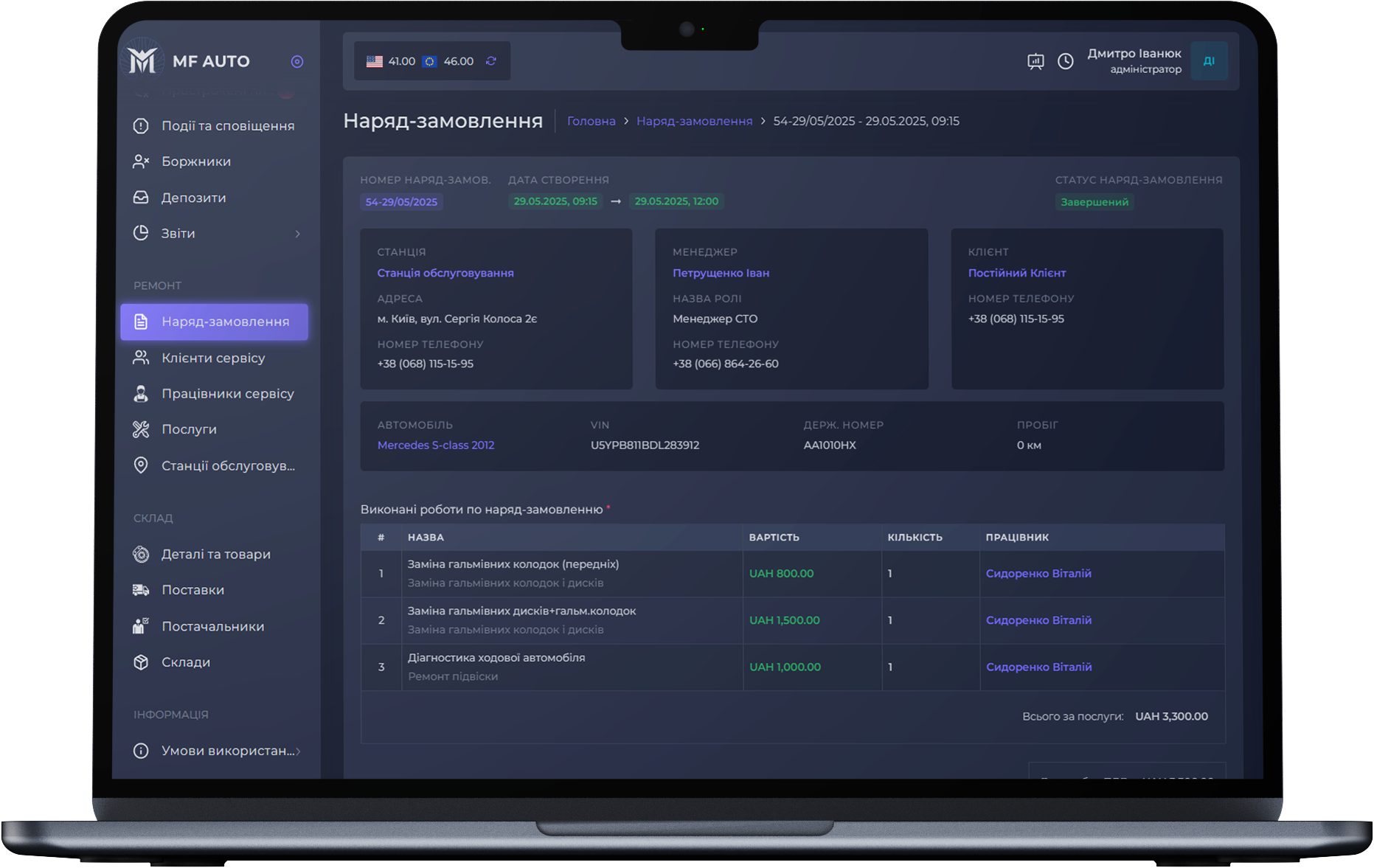Image resolution: width=1374 pixels, height=868 pixels.
Task: Click the Поставки truck icon
Action: (x=141, y=590)
